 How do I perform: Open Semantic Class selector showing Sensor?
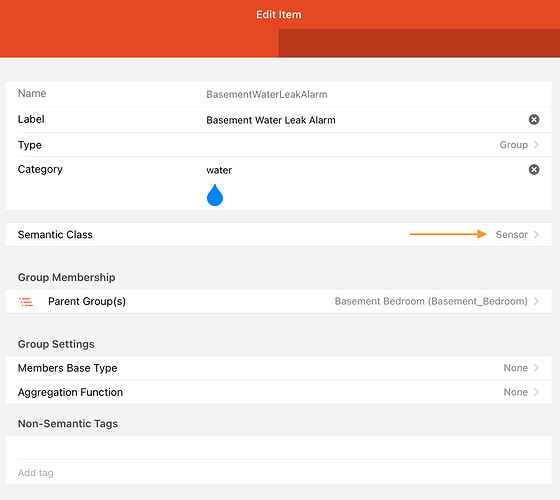click(x=279, y=235)
